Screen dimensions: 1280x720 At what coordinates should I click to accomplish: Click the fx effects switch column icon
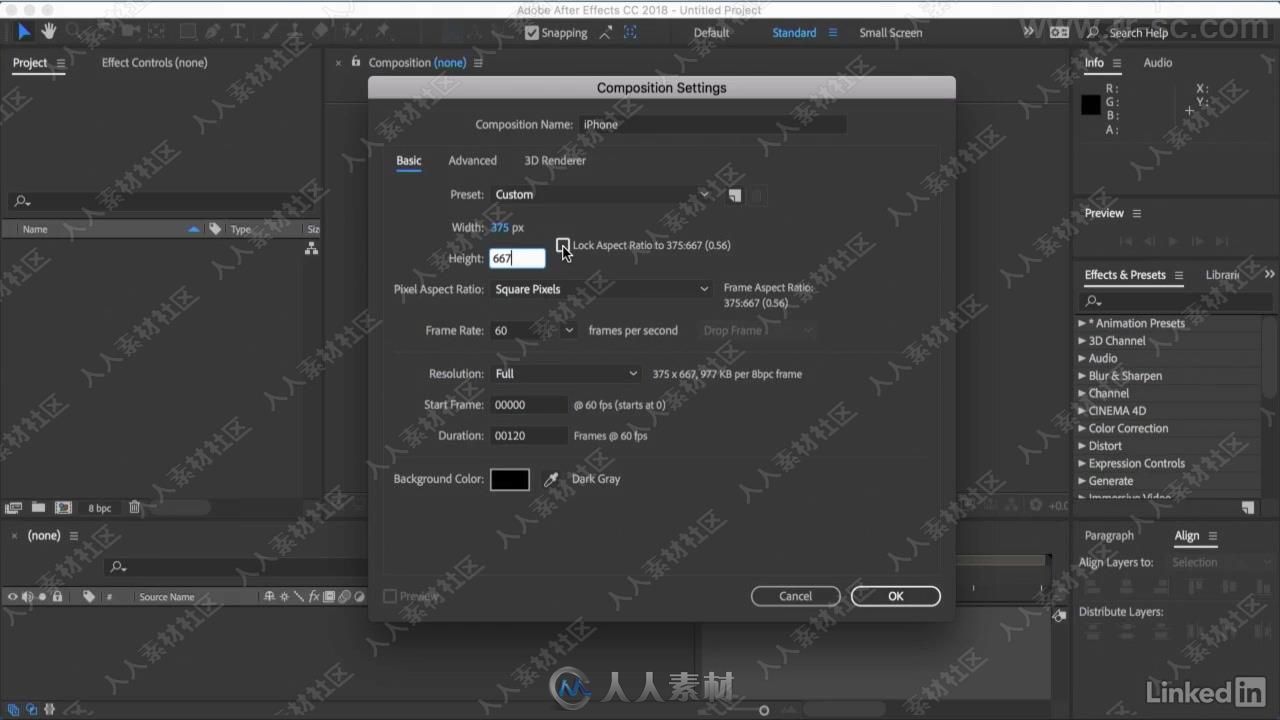314,597
